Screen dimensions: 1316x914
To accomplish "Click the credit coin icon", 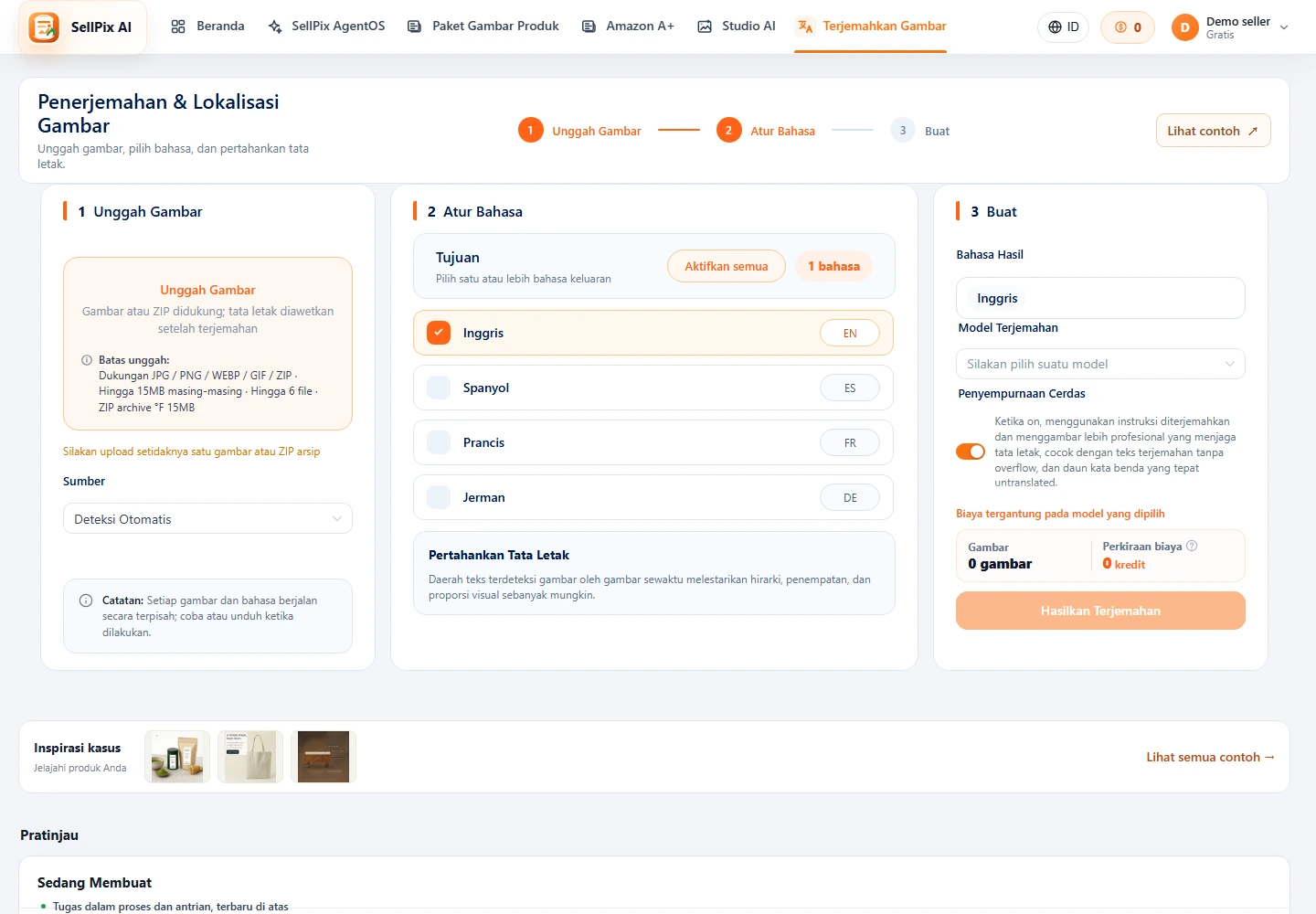I will tap(1120, 27).
